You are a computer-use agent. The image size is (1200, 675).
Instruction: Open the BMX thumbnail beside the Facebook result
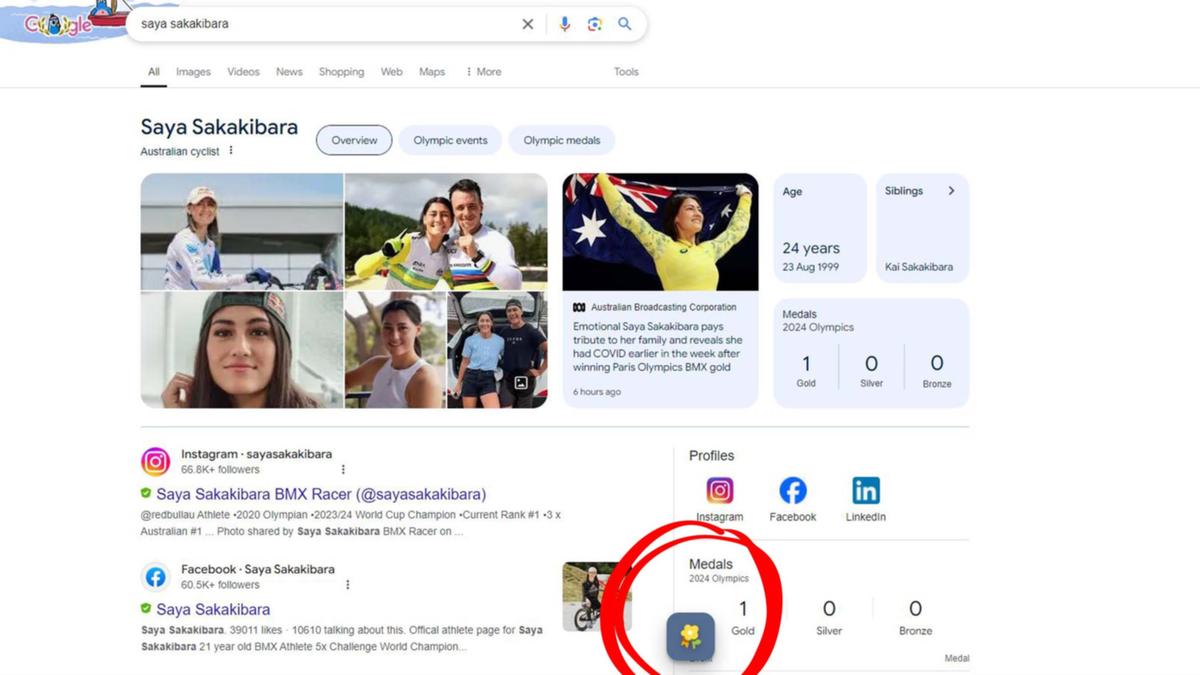tap(597, 597)
